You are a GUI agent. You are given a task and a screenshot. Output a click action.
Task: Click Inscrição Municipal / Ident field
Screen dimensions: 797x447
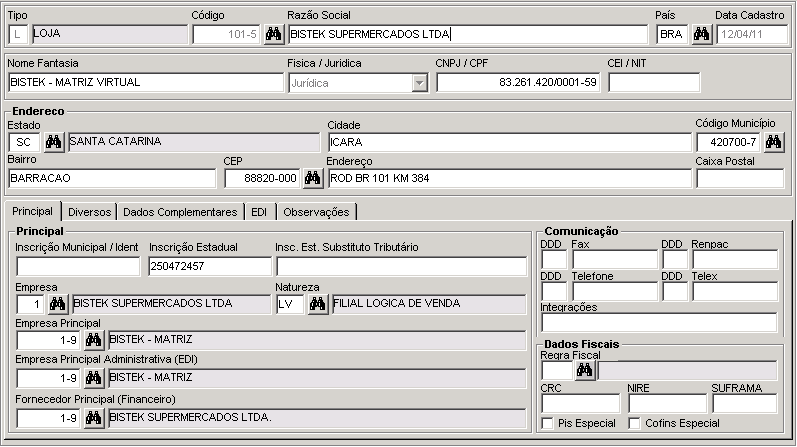pyautogui.click(x=78, y=266)
